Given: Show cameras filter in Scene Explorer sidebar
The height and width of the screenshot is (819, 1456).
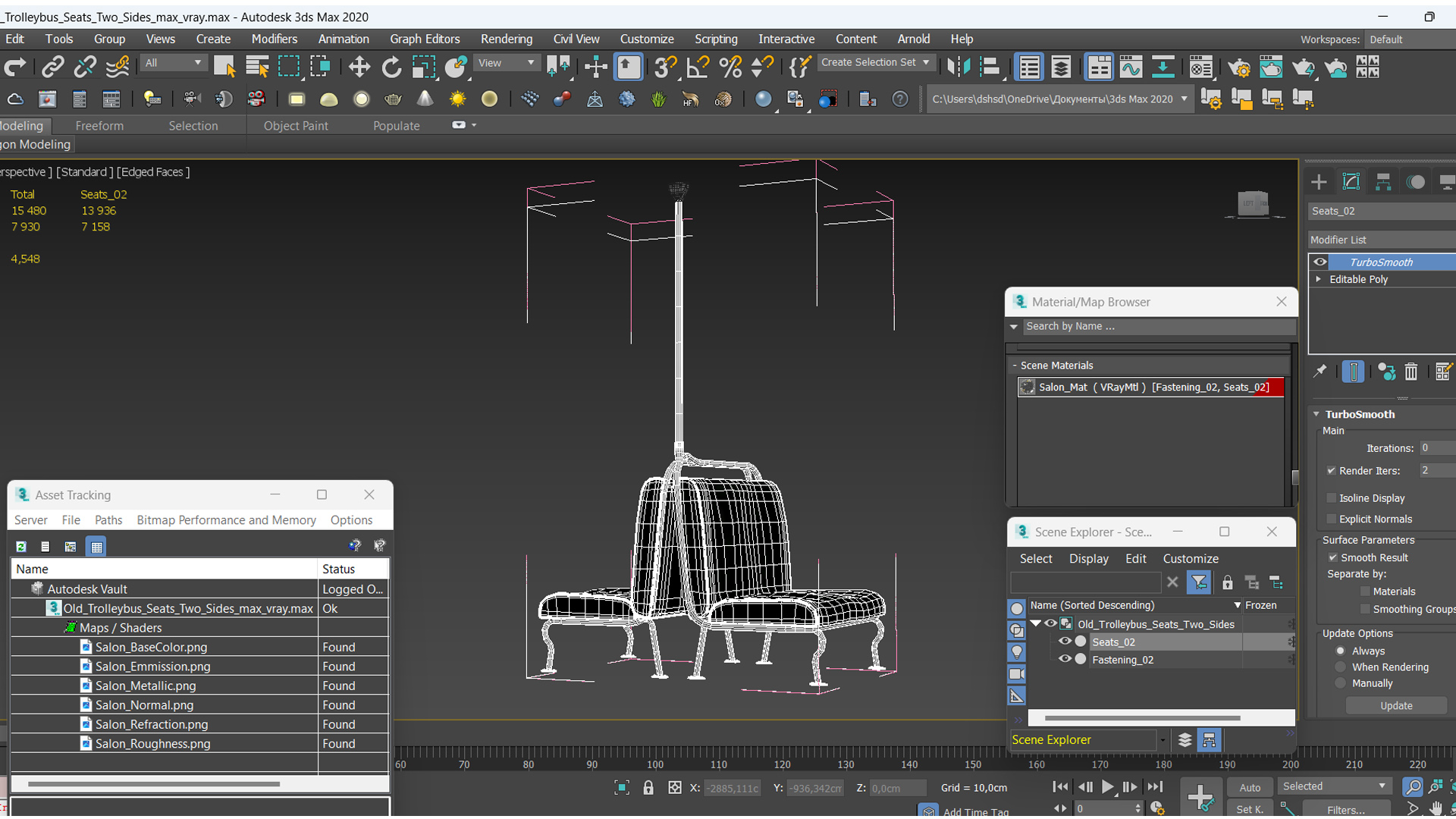Looking at the screenshot, I should coord(1017,673).
